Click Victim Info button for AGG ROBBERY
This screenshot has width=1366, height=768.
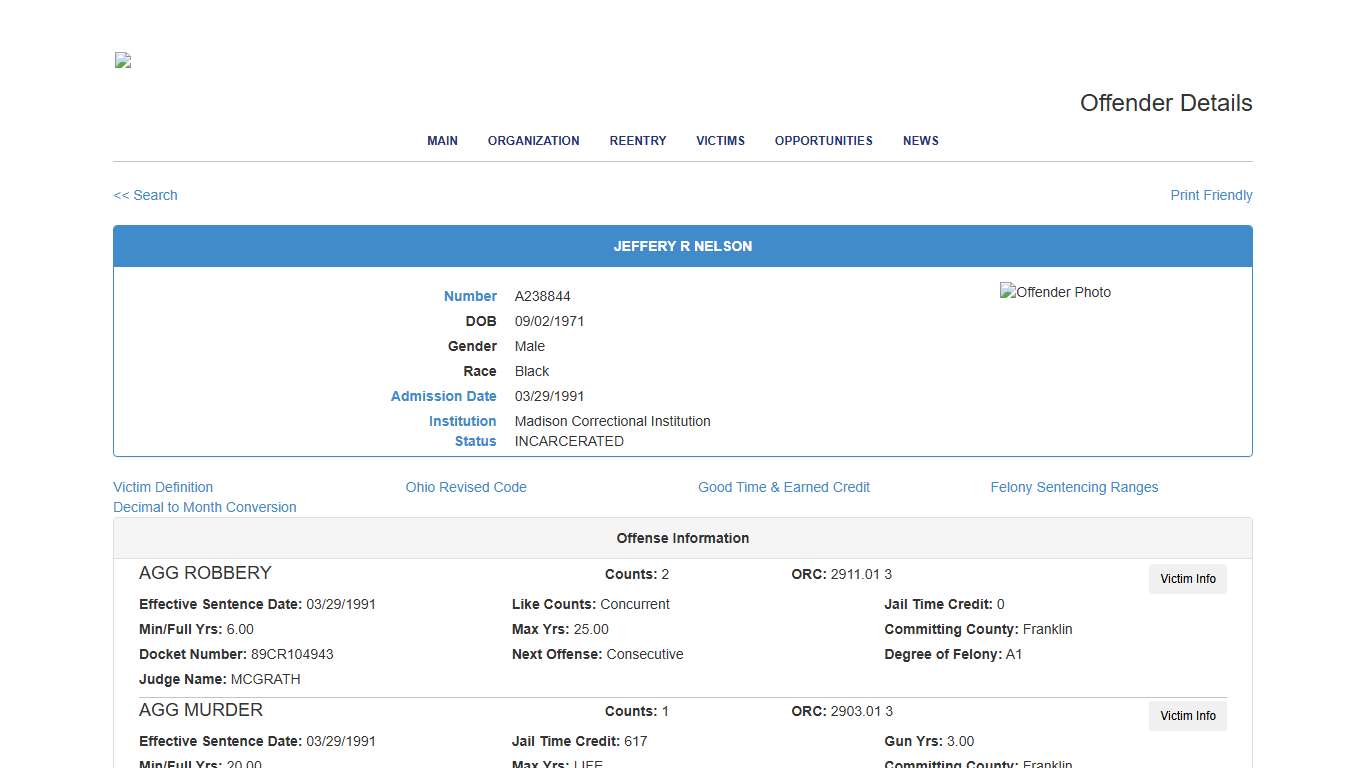(1187, 579)
